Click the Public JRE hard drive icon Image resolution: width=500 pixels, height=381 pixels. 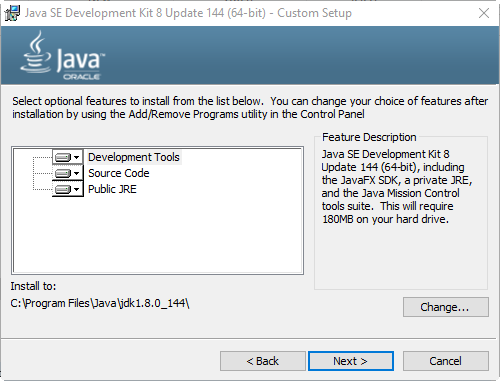pyautogui.click(x=63, y=189)
